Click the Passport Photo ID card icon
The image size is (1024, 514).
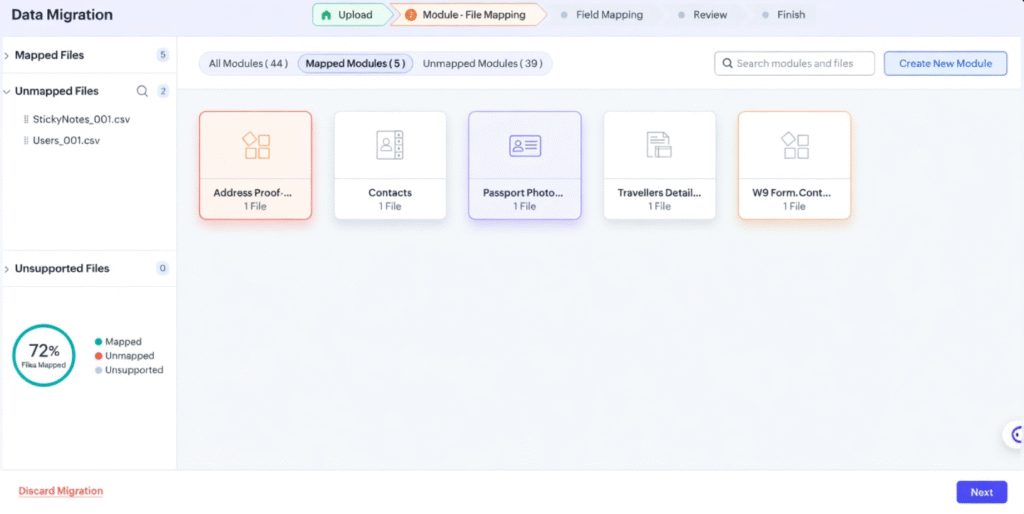525,146
